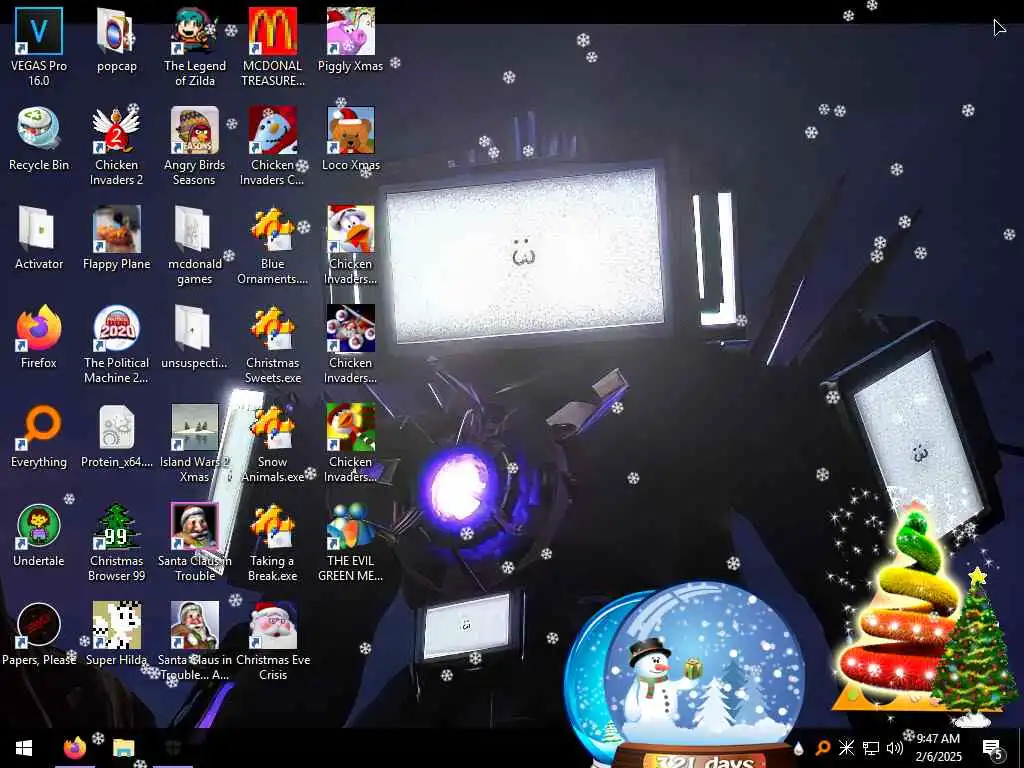Run Christmas Sweets.exe

tap(273, 345)
